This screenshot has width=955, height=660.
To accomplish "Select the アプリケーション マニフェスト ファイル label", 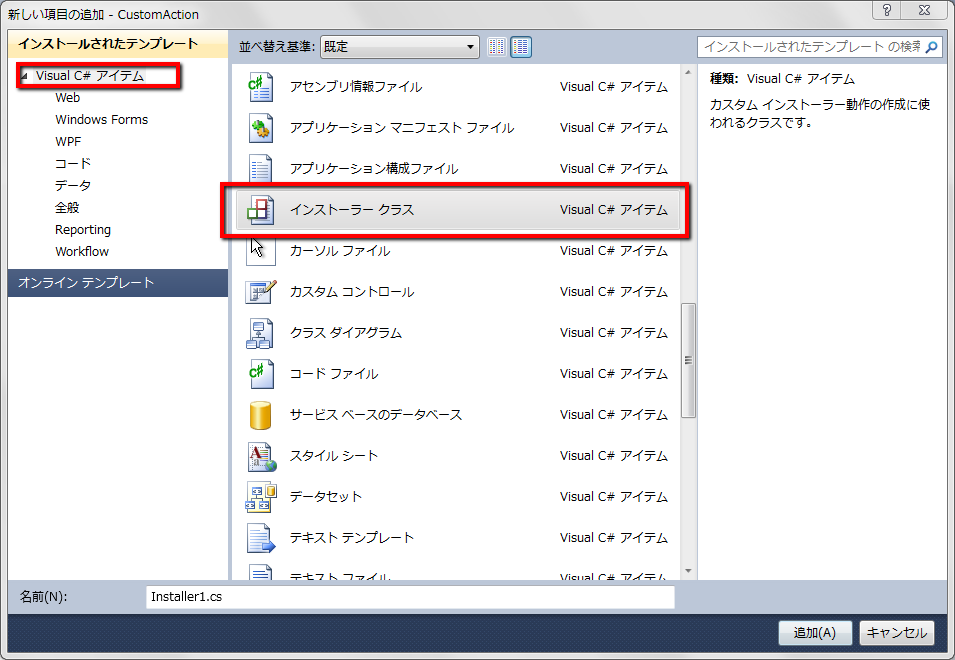I will [x=402, y=128].
